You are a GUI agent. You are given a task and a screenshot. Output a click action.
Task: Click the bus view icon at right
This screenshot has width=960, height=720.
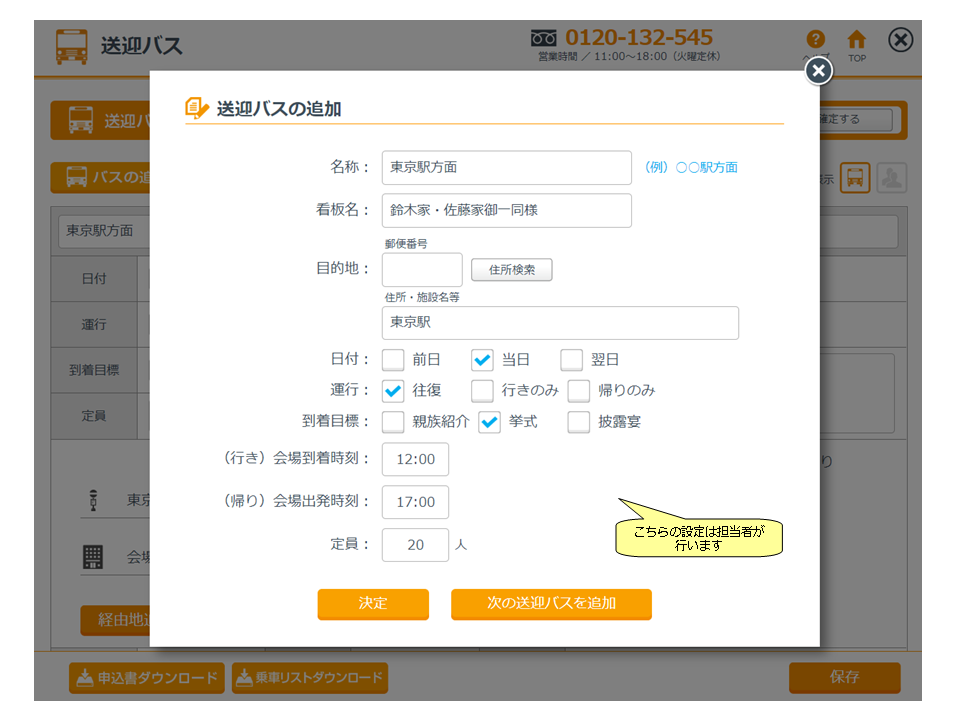pyautogui.click(x=855, y=178)
